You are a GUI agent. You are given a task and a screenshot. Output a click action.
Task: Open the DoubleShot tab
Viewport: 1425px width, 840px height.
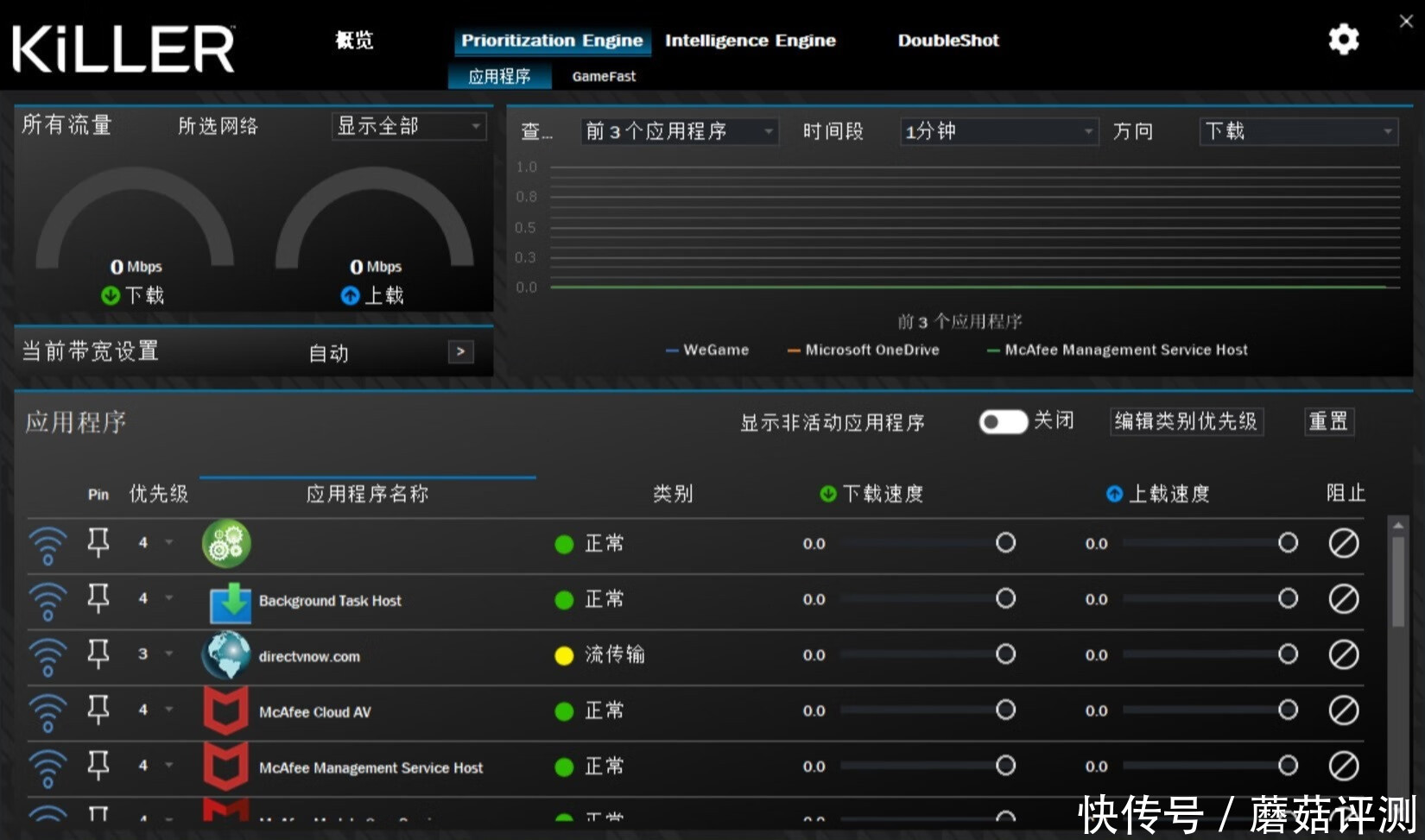point(947,41)
